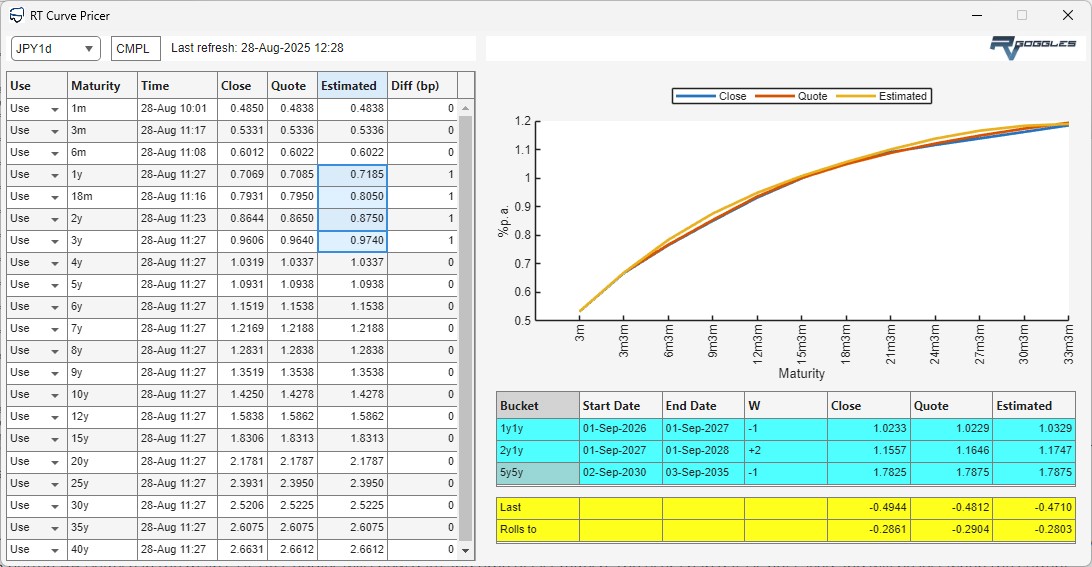Select the 3y Estimated cell 0.9740
Viewport: 1092px width, 567px height.
352,241
